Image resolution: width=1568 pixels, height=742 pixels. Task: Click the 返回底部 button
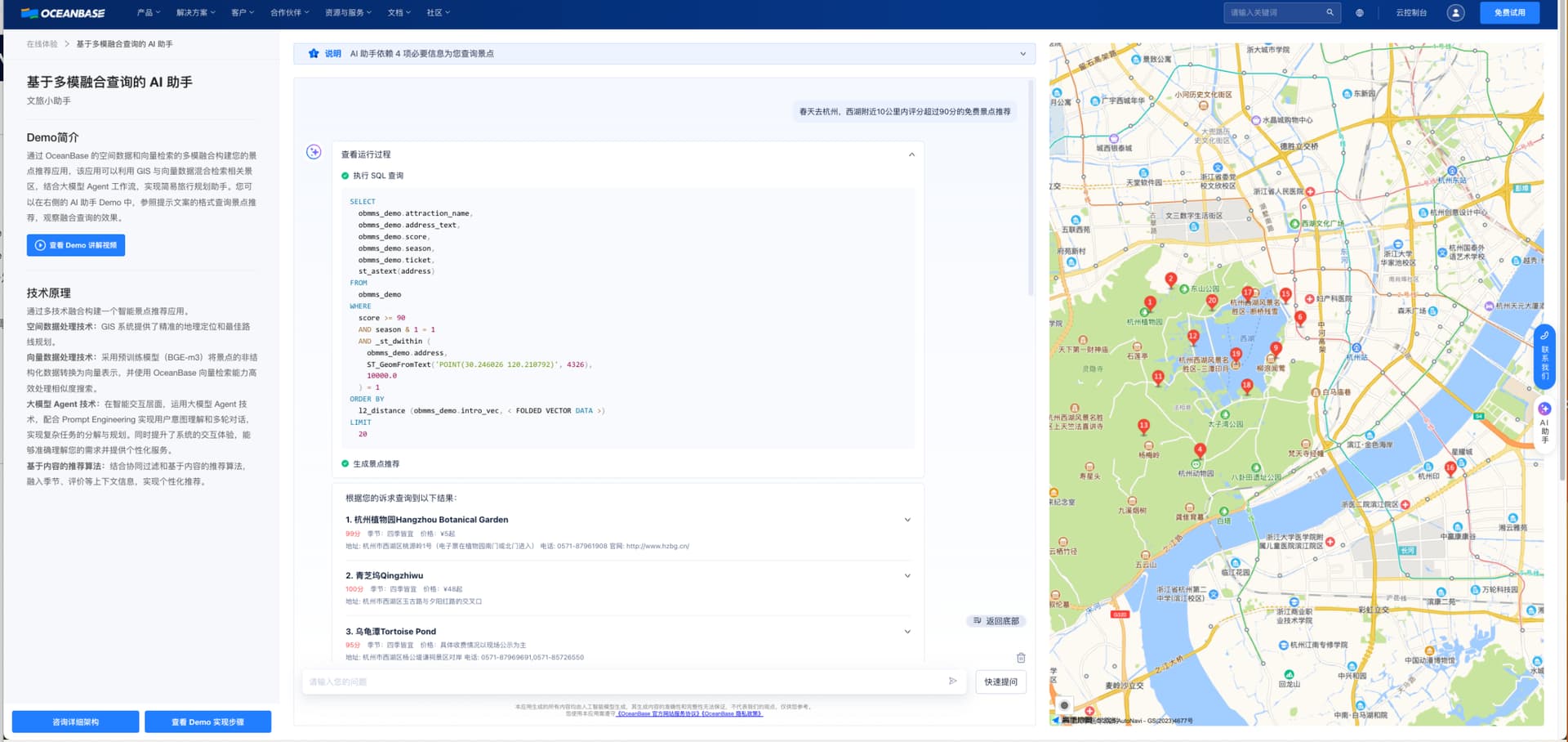996,621
